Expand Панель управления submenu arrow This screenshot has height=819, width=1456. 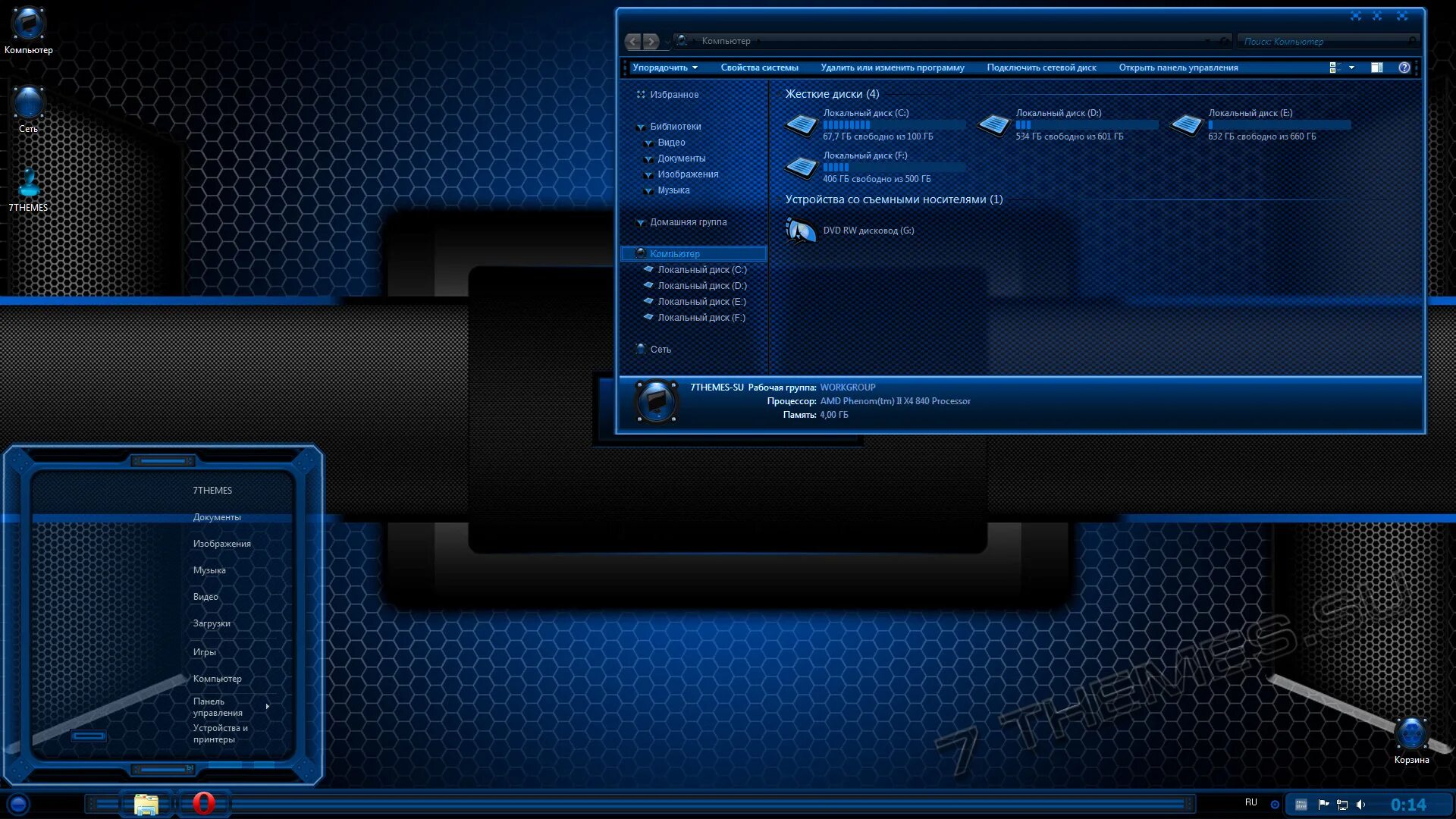(268, 707)
